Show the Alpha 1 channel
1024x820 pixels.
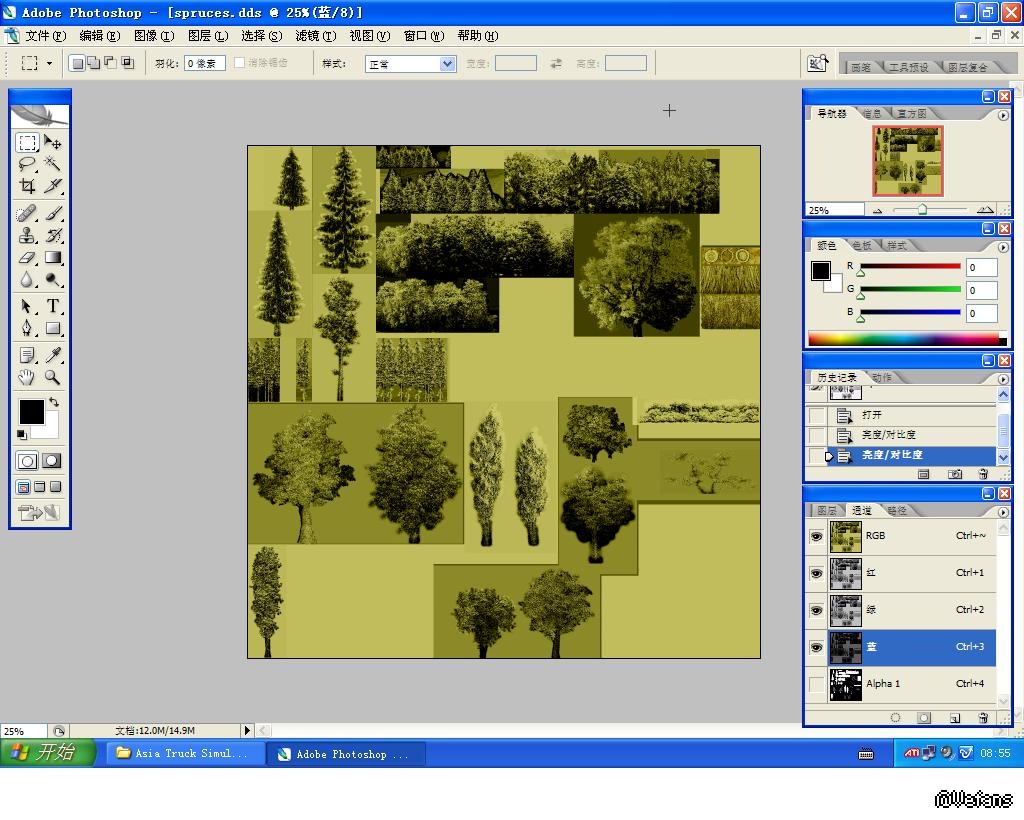816,684
